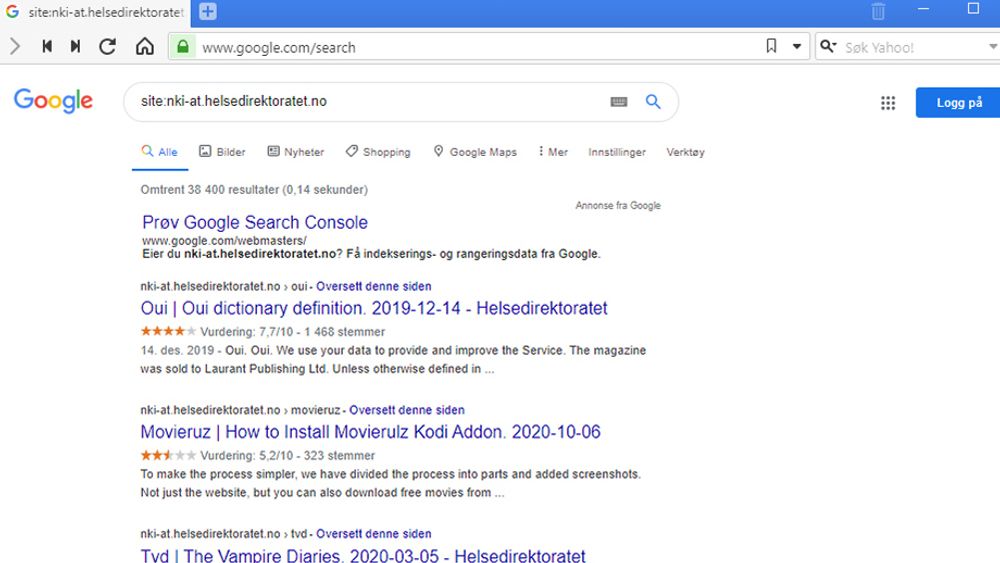Click the rewind history button
This screenshot has width=1000, height=563.
[47, 46]
